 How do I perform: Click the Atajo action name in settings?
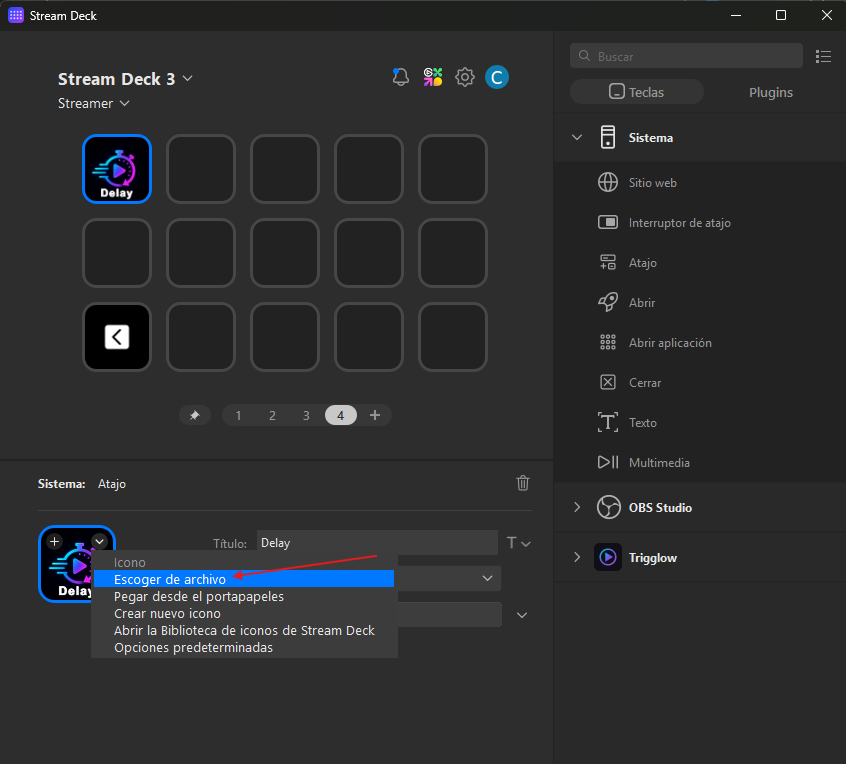(112, 483)
